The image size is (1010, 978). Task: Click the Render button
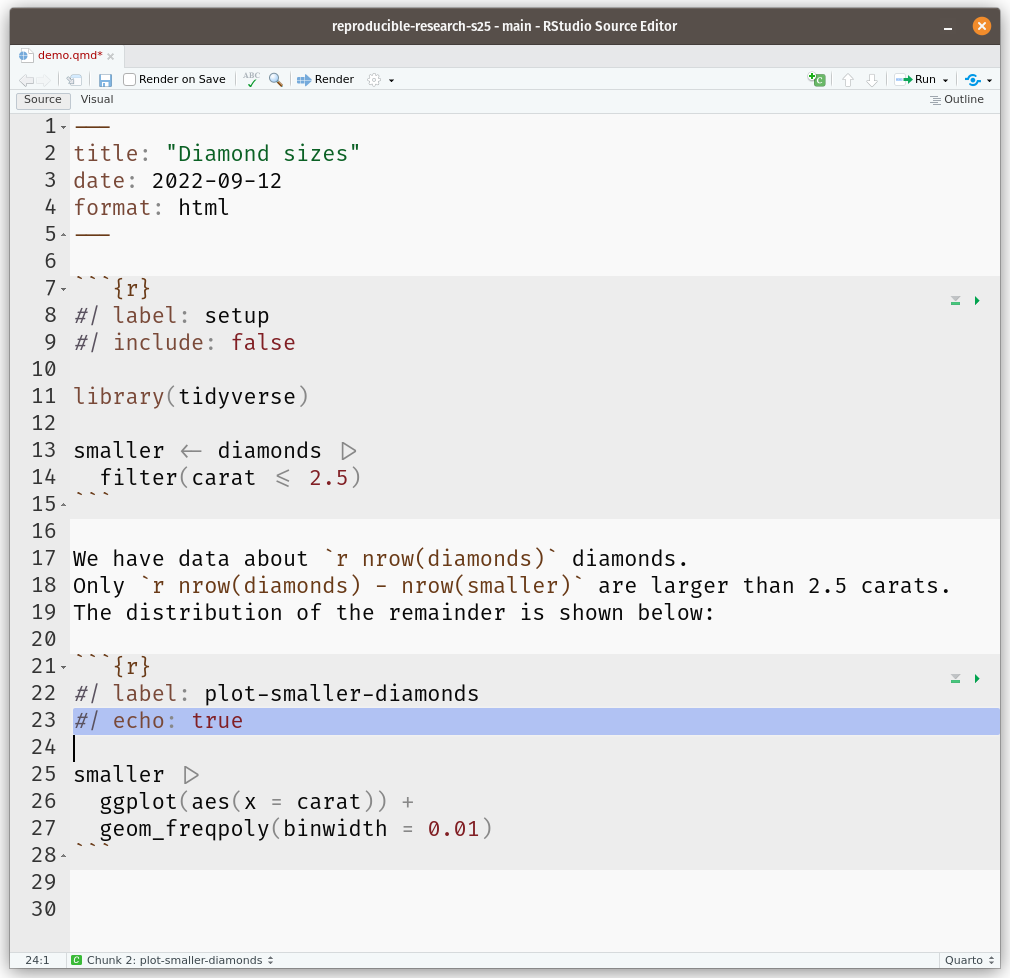(x=325, y=80)
